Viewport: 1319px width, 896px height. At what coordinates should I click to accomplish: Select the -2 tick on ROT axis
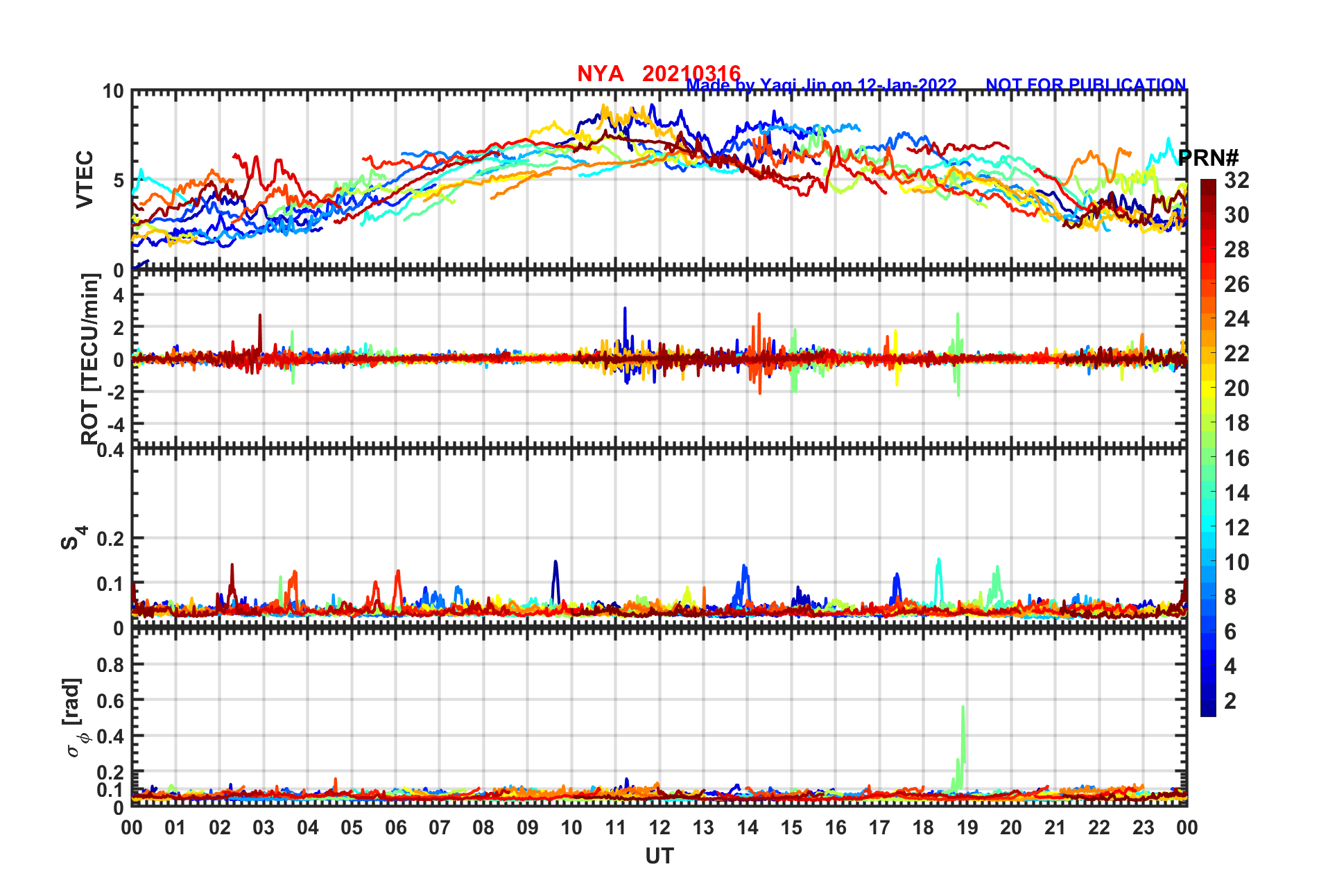pyautogui.click(x=115, y=393)
